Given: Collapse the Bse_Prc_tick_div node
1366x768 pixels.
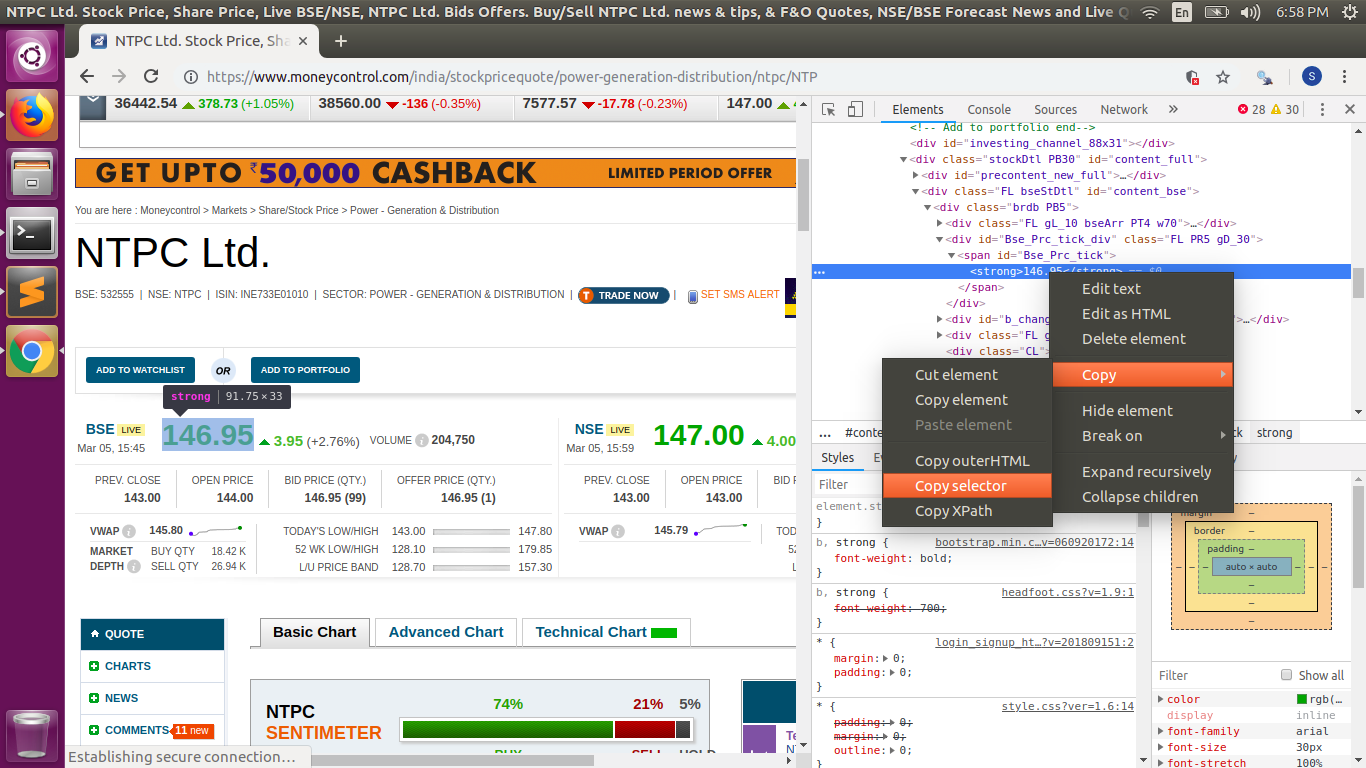Looking at the screenshot, I should (x=940, y=239).
